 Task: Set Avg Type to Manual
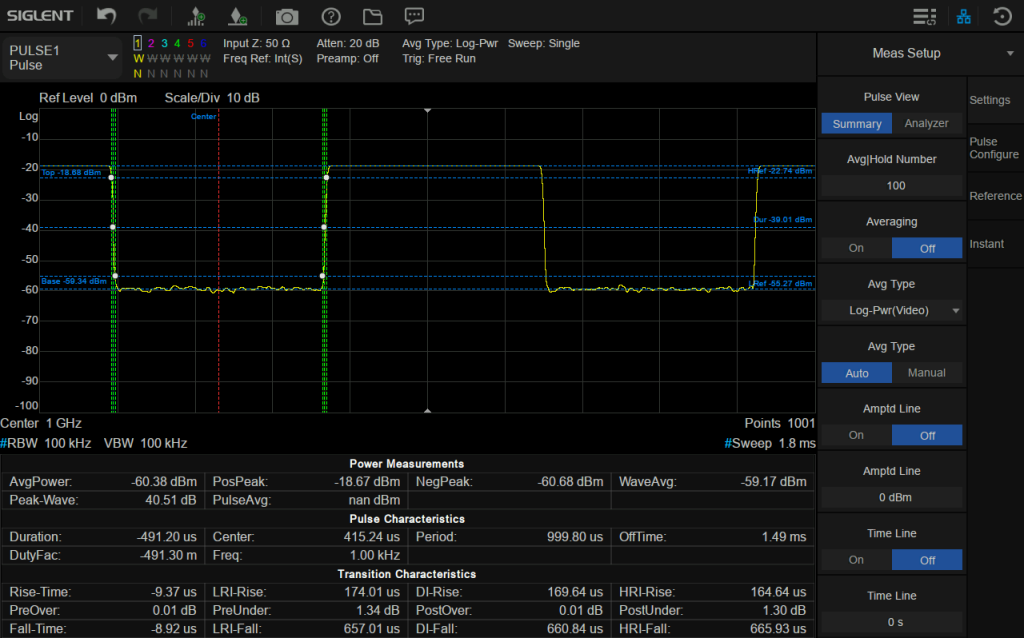tap(926, 373)
